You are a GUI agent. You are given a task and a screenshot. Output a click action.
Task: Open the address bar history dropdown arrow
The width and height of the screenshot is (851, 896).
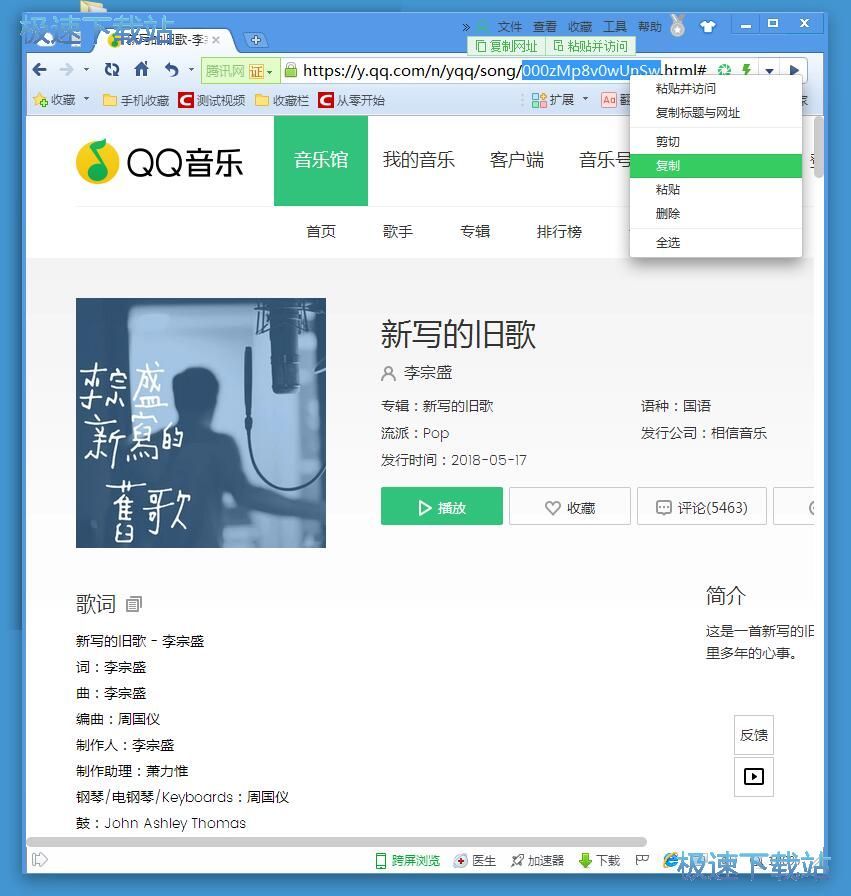tap(770, 70)
